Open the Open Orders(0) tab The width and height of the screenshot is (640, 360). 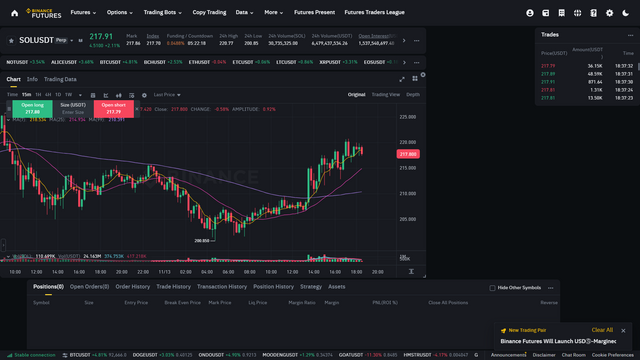click(89, 287)
